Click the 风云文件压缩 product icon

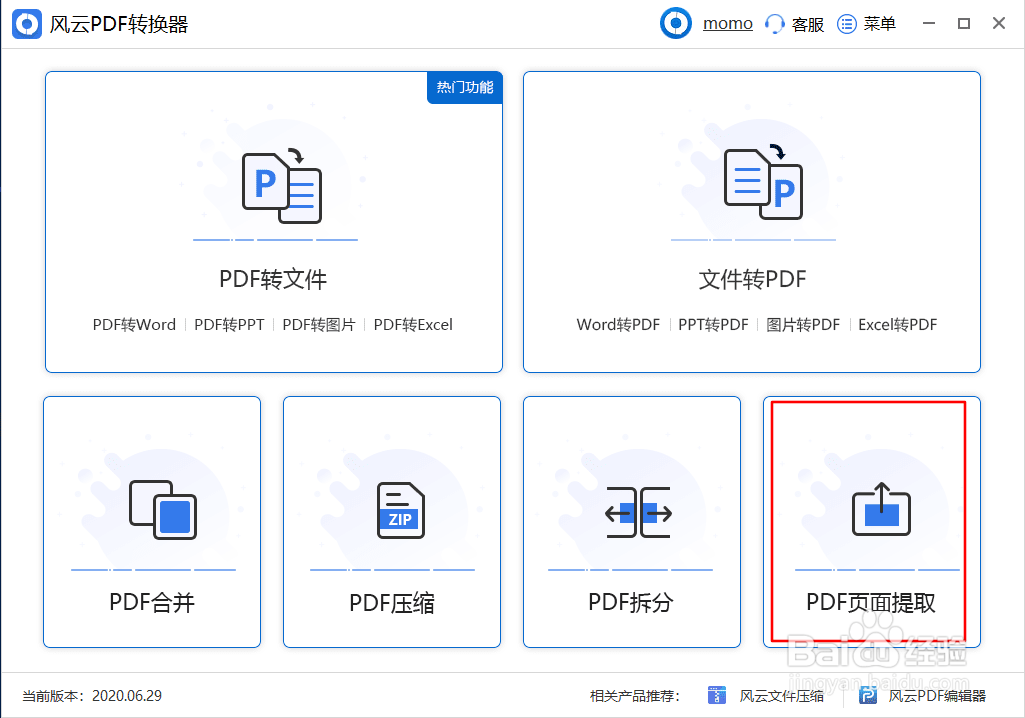pyautogui.click(x=717, y=695)
